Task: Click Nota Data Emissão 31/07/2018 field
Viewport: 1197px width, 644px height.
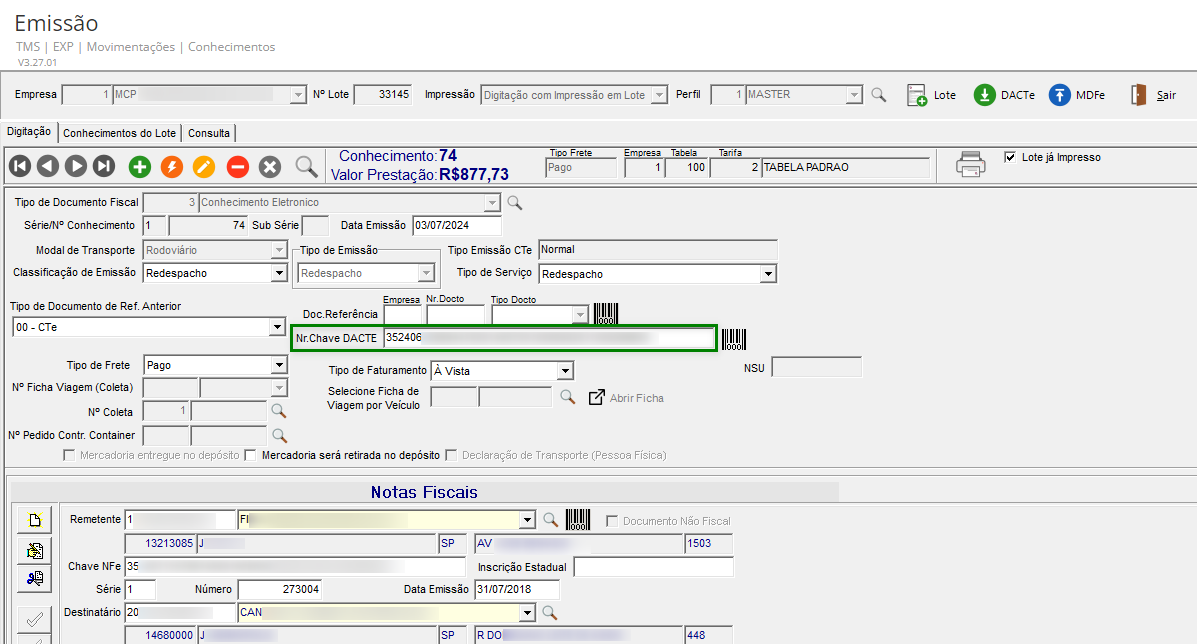Action: [x=517, y=590]
